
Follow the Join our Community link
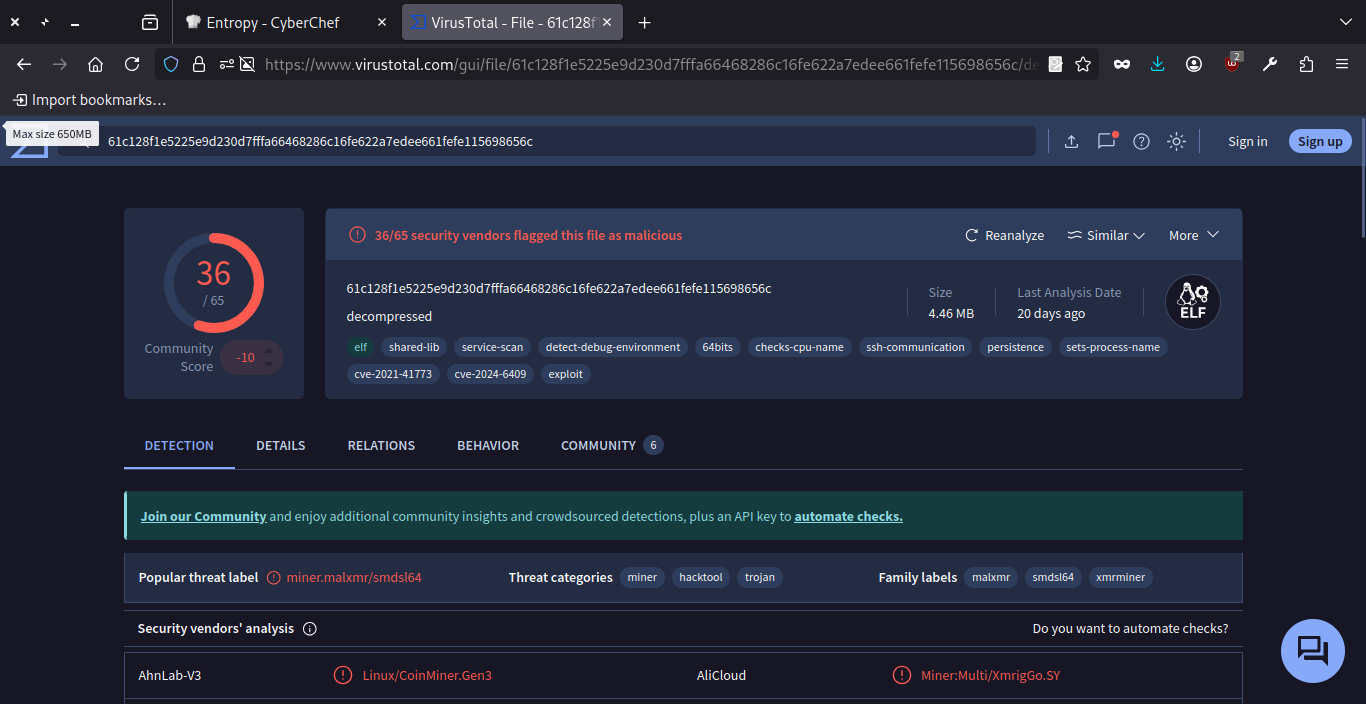(x=203, y=517)
